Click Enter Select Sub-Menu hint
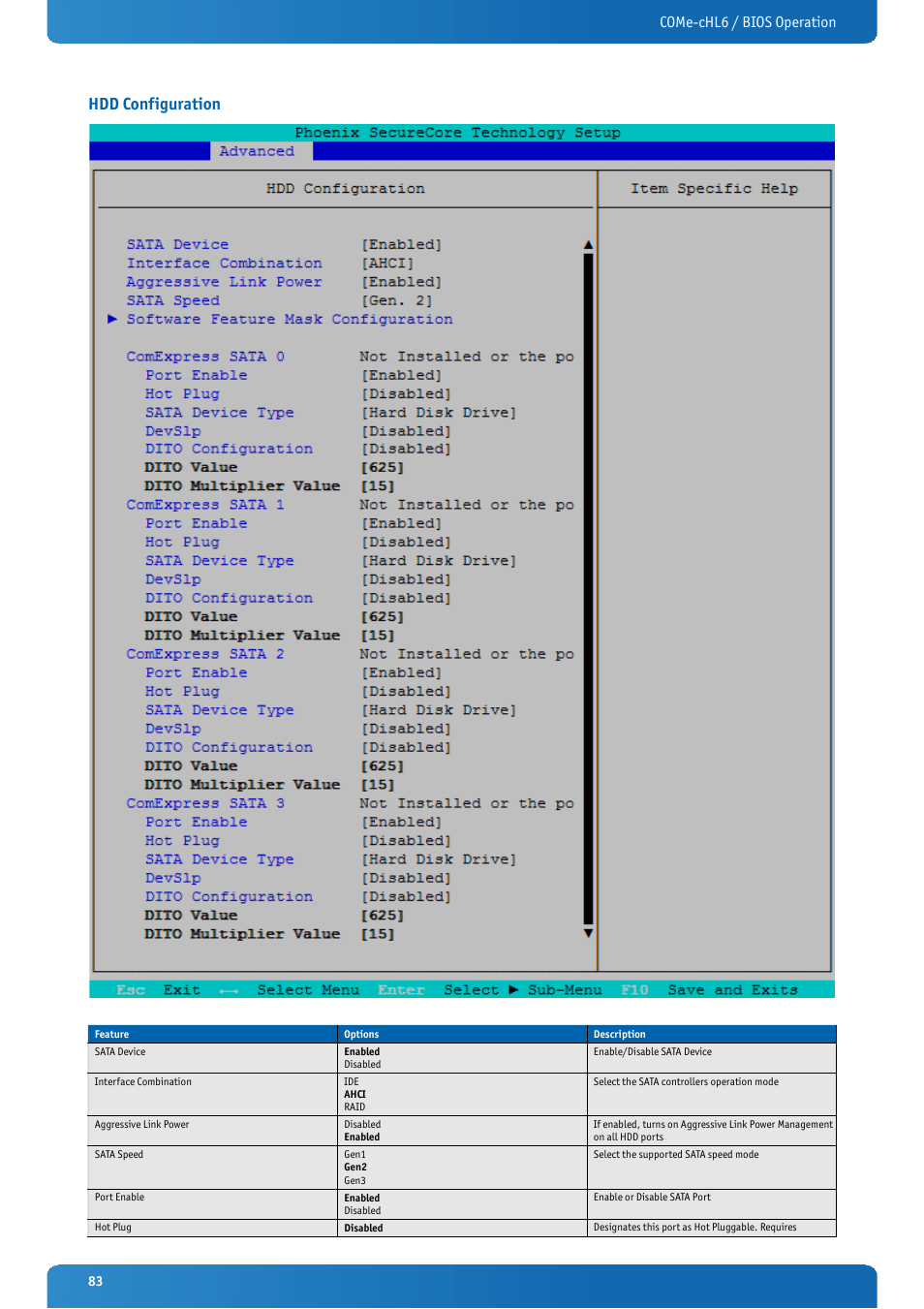This screenshot has width=924, height=1309. coord(489,989)
